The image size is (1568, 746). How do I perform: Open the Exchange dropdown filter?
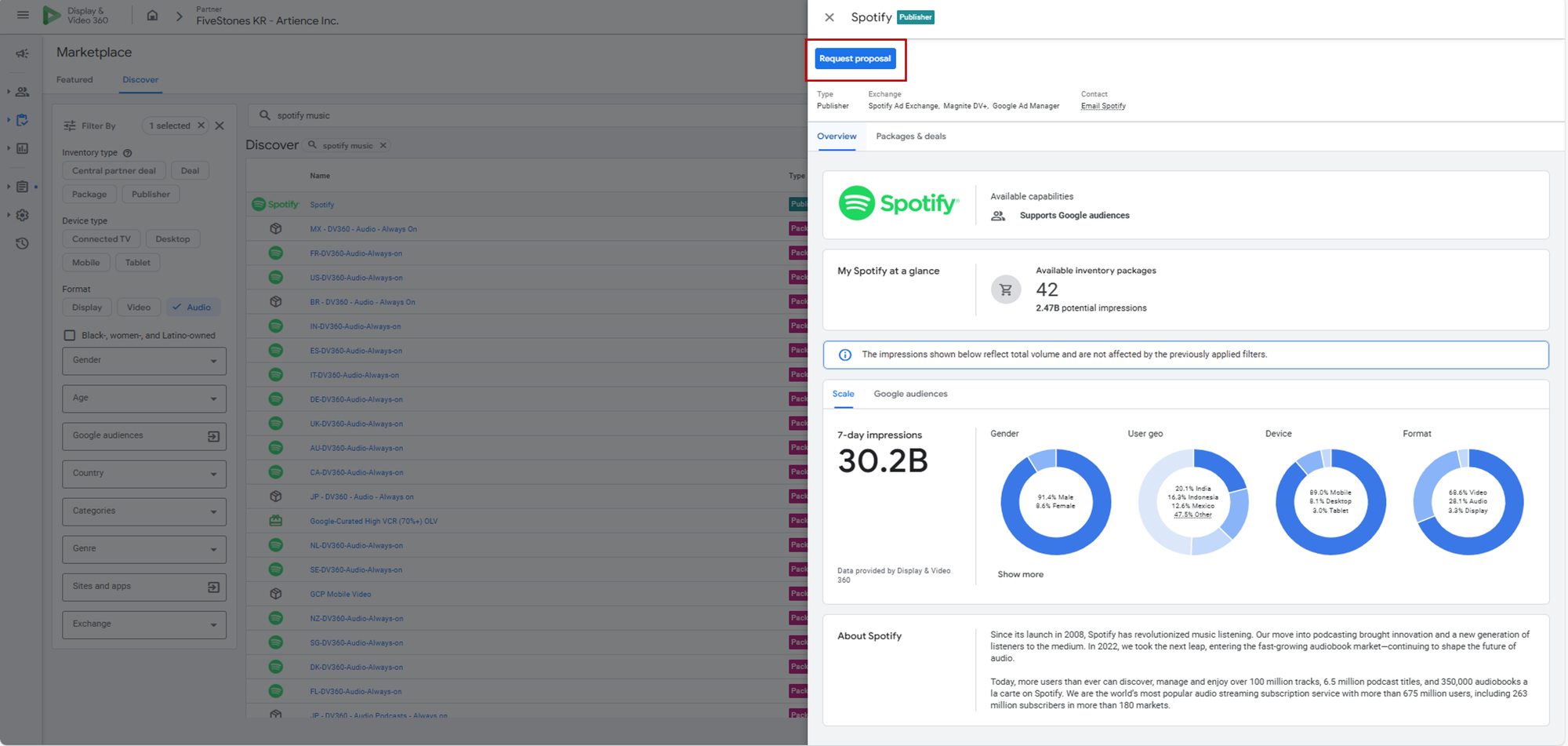[x=144, y=624]
